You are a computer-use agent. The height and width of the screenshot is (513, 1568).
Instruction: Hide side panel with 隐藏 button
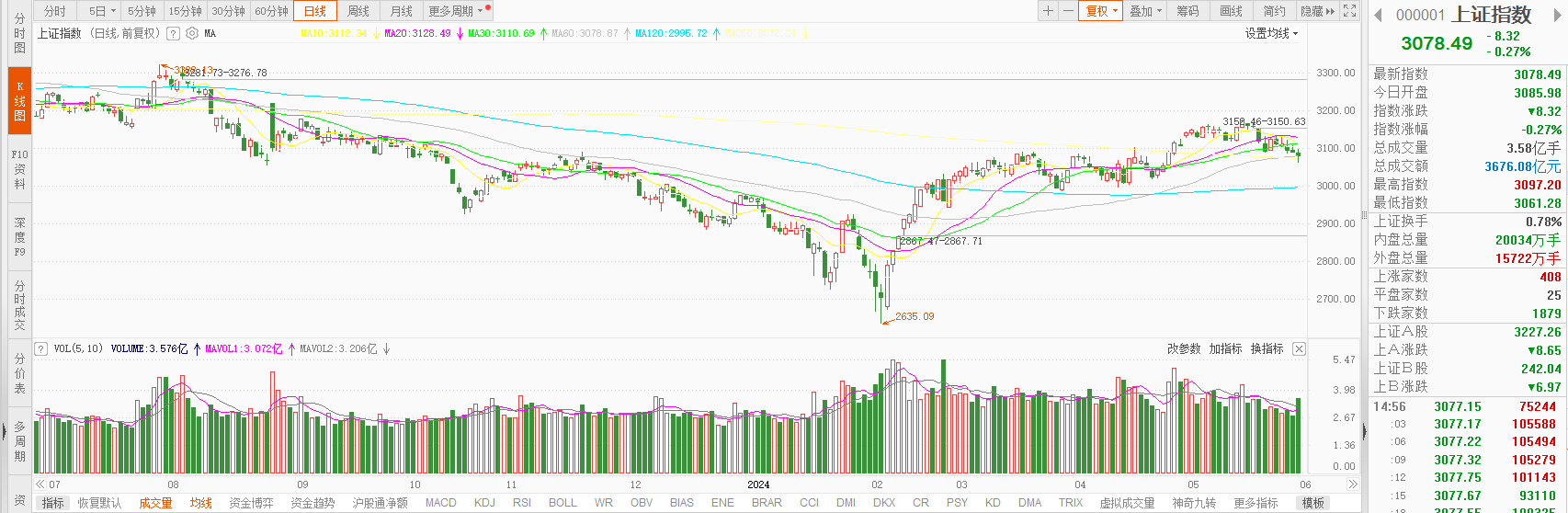1317,11
